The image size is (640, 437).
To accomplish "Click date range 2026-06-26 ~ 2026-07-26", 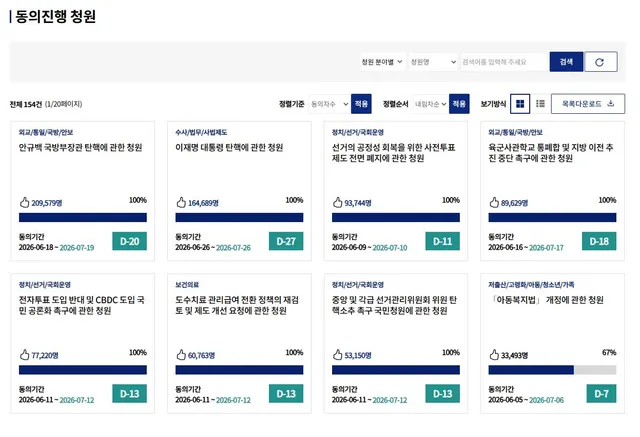I will point(213,248).
